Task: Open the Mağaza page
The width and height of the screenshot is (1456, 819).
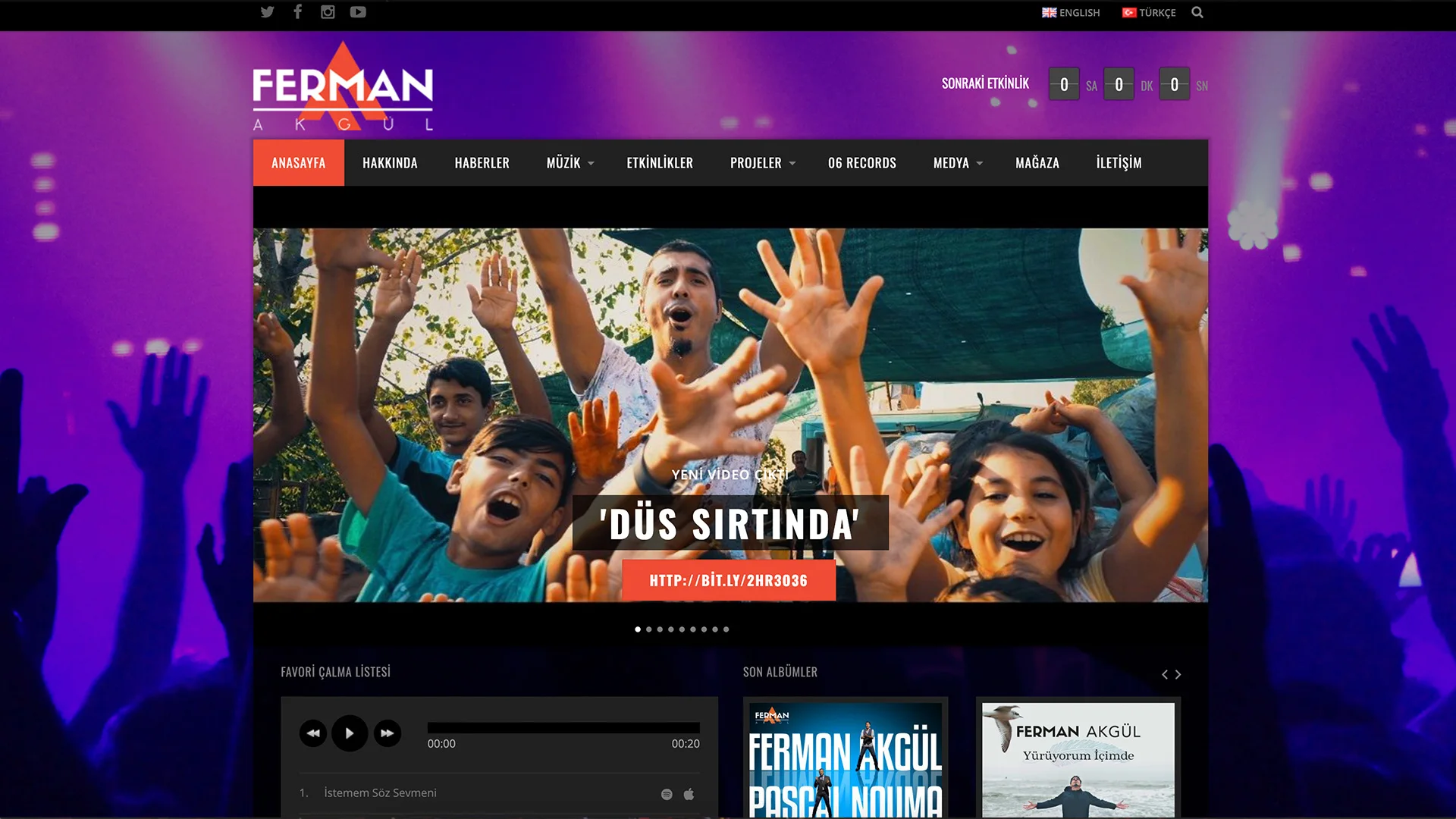Action: click(x=1037, y=163)
